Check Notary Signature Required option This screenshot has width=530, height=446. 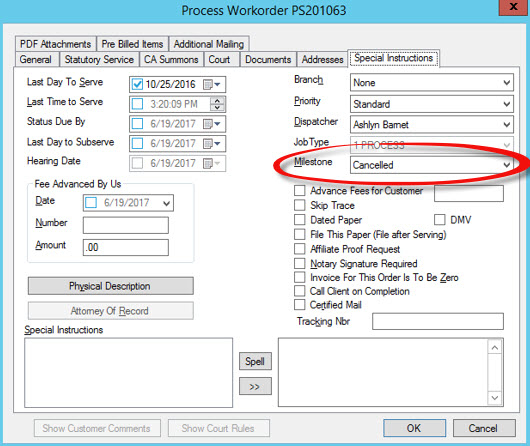click(x=299, y=263)
